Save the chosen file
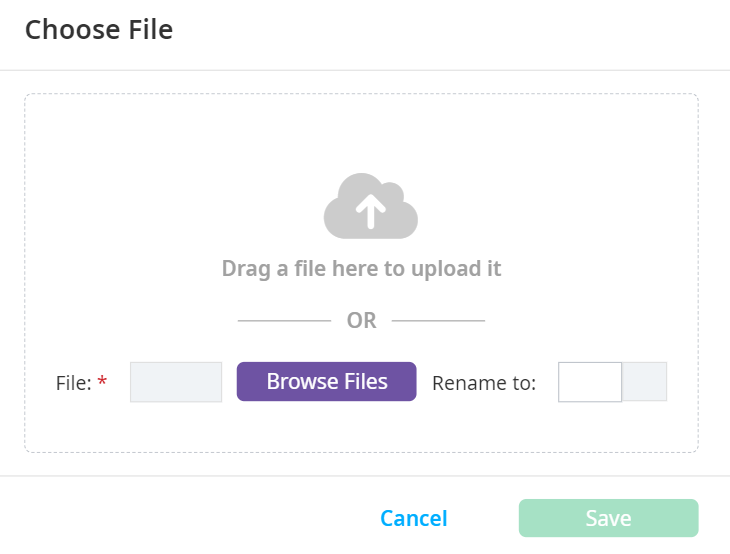 pyautogui.click(x=608, y=518)
